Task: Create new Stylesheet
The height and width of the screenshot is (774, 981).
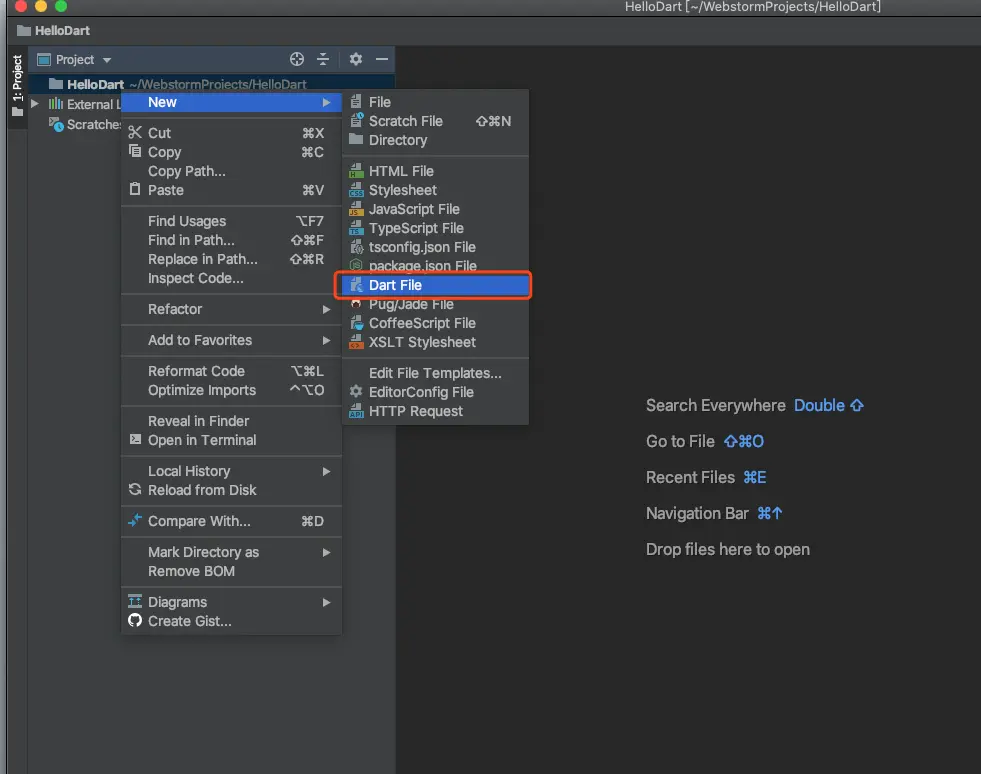Action: pos(435,190)
